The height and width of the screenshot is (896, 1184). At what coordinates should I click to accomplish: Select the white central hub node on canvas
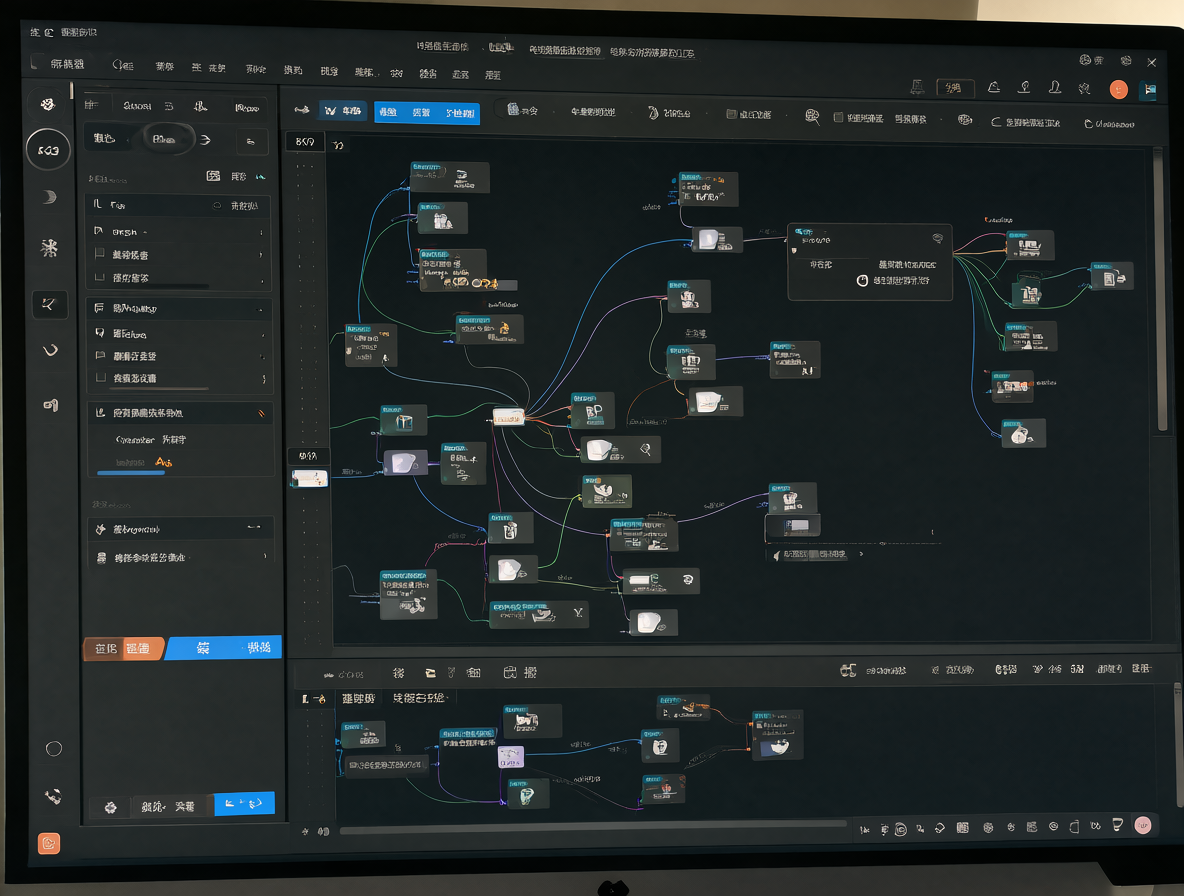(x=508, y=417)
